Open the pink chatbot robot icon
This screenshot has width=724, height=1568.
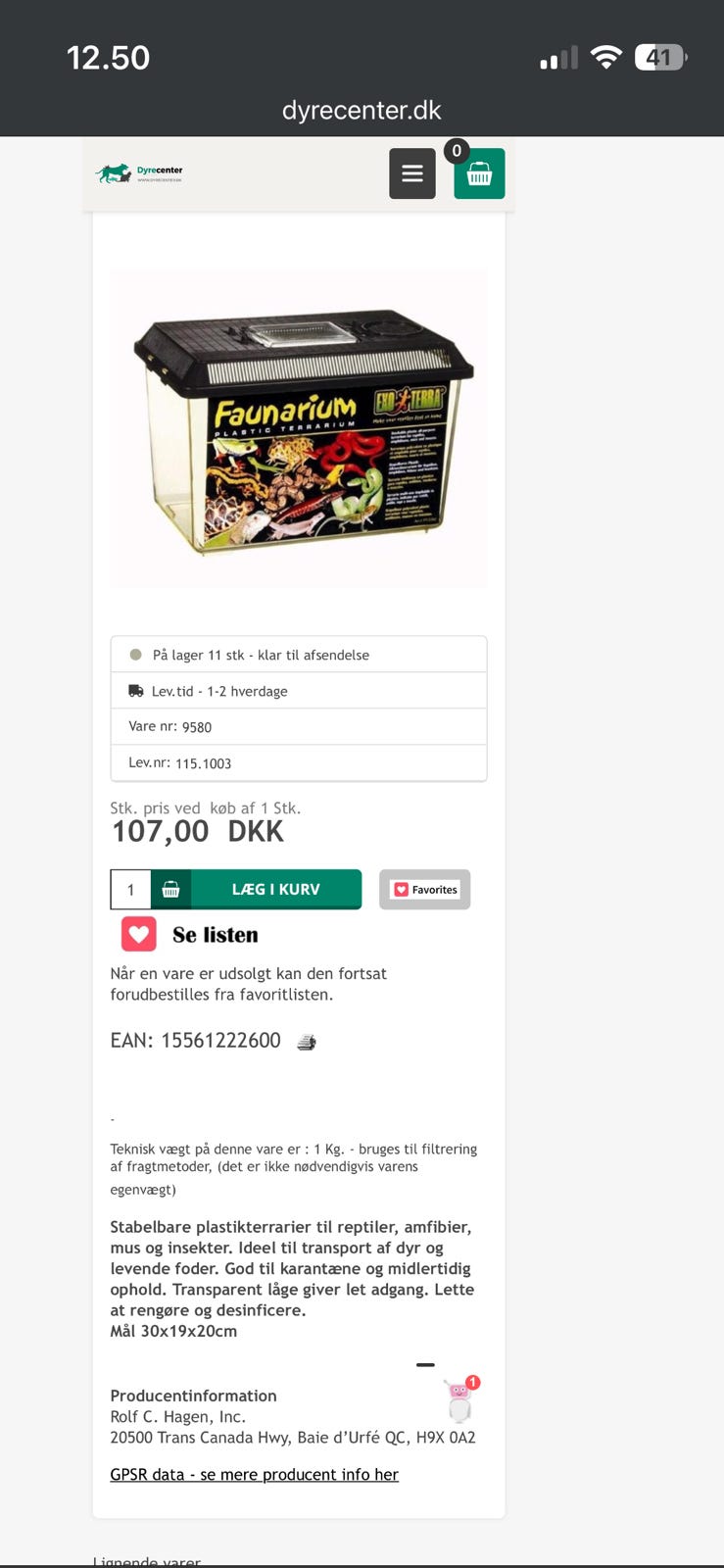click(x=459, y=1398)
